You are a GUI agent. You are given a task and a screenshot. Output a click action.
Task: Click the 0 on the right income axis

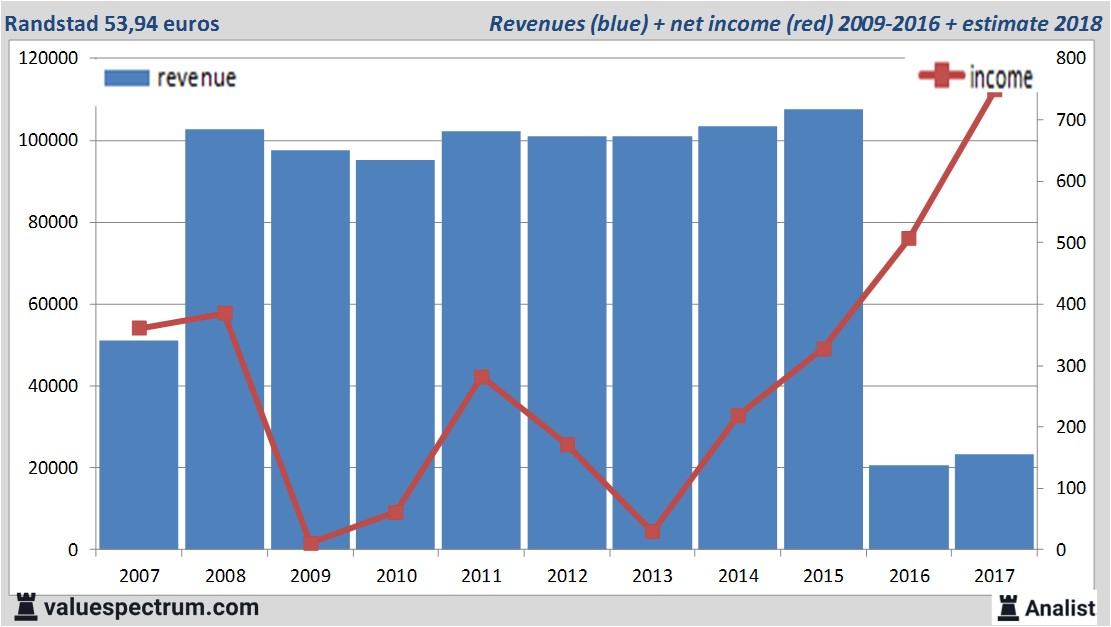(1061, 550)
